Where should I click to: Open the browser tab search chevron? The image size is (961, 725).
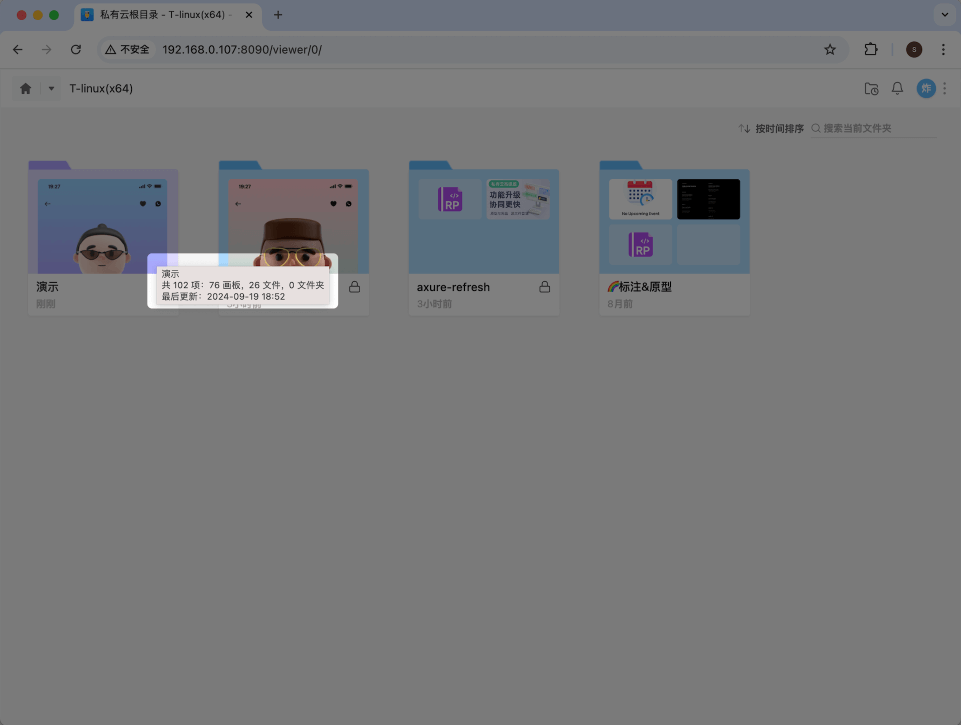tap(944, 15)
